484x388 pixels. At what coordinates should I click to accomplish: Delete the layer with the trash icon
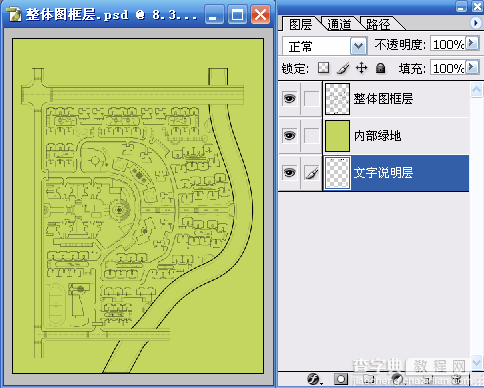pyautogui.click(x=457, y=379)
